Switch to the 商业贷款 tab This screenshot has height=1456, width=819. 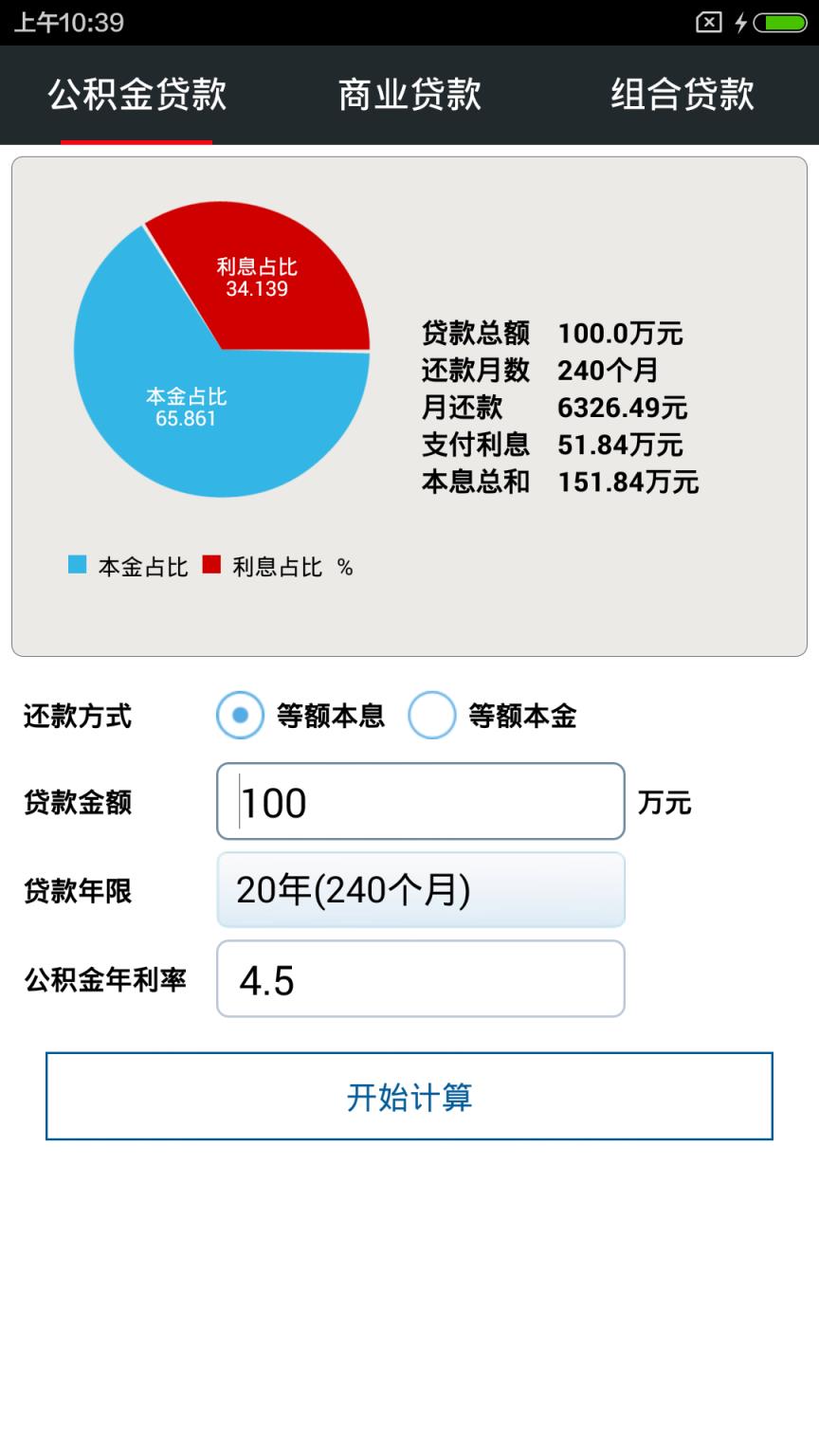click(x=408, y=95)
